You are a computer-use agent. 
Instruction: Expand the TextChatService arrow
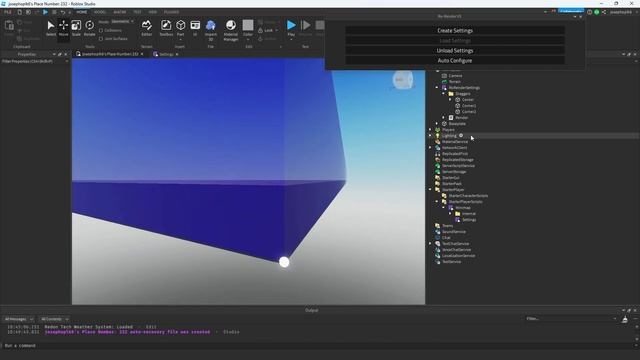pyautogui.click(x=430, y=244)
